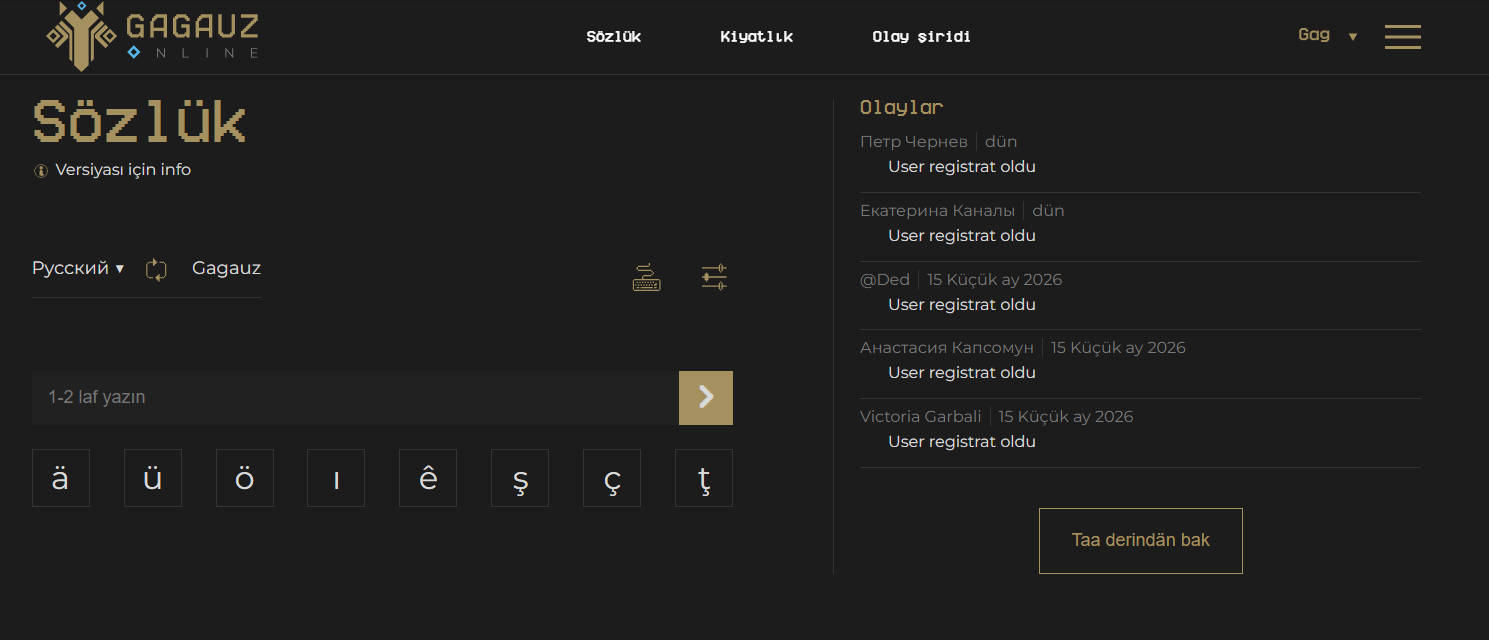Open the Olay şiridi menu item

pos(921,37)
